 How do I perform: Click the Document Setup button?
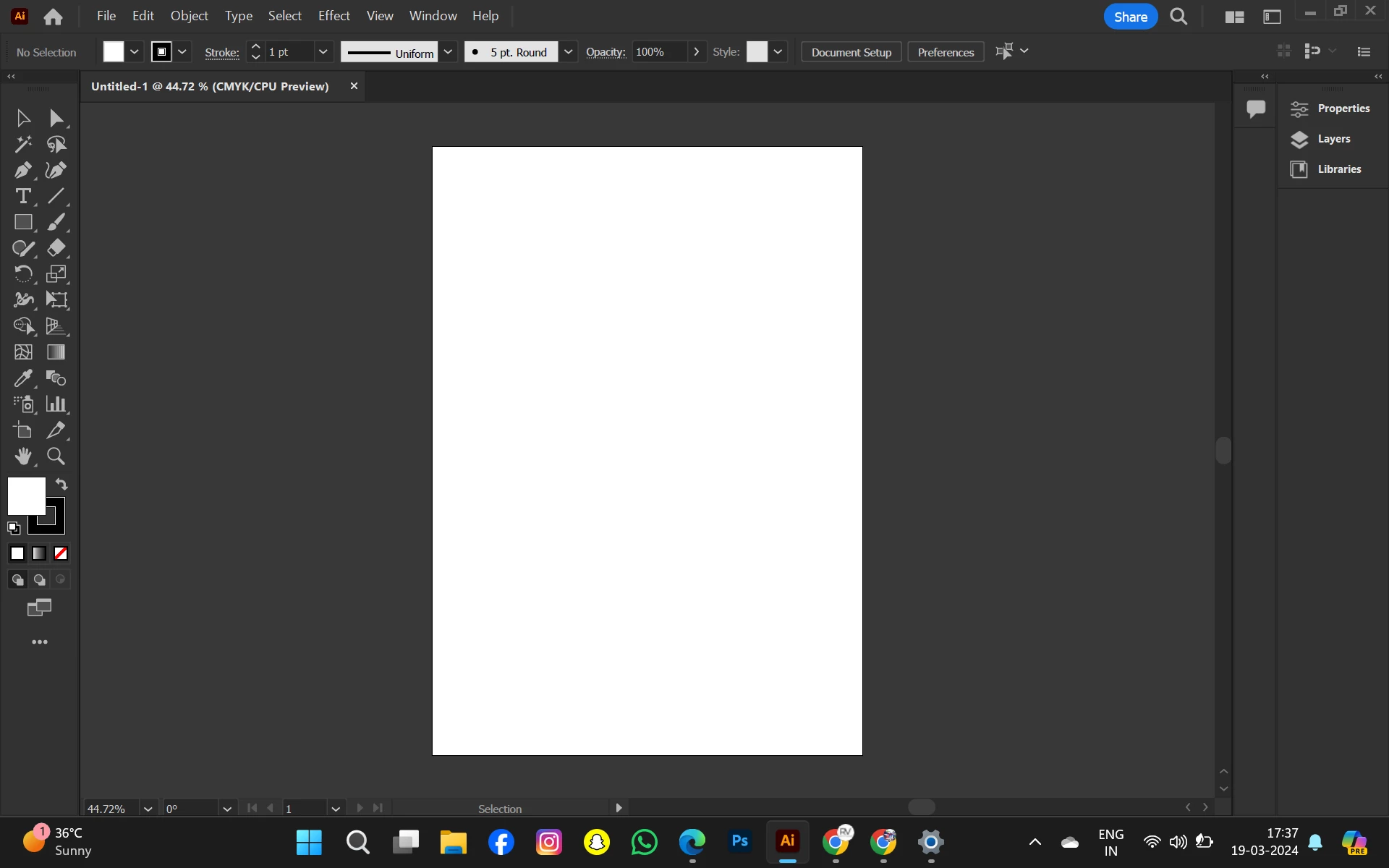pos(851,52)
